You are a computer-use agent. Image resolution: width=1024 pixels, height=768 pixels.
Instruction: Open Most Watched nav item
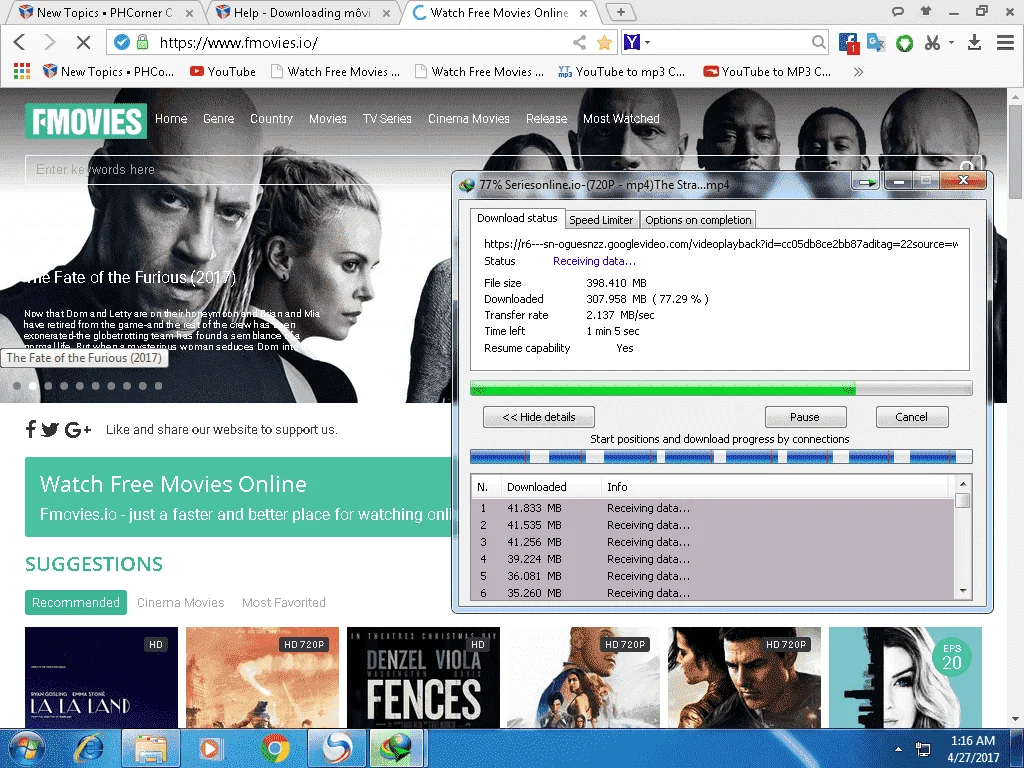(621, 119)
